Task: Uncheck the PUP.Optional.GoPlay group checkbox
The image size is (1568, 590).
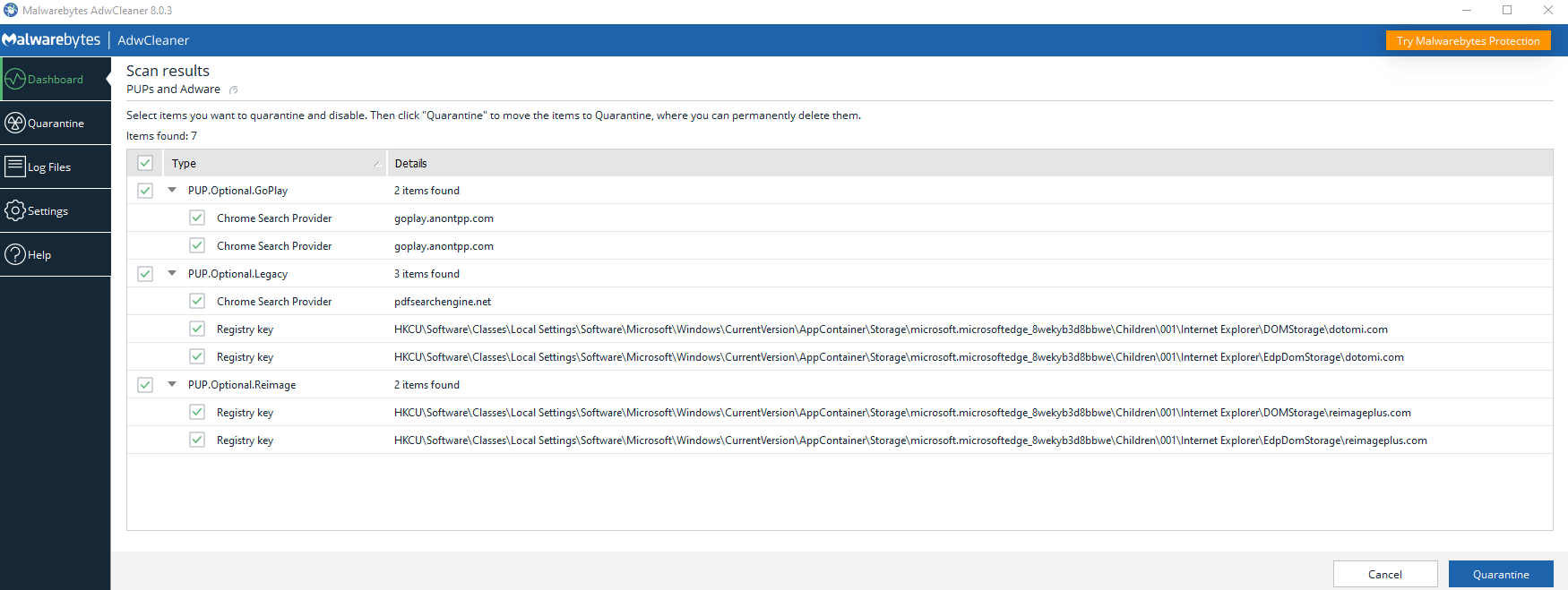Action: point(145,191)
